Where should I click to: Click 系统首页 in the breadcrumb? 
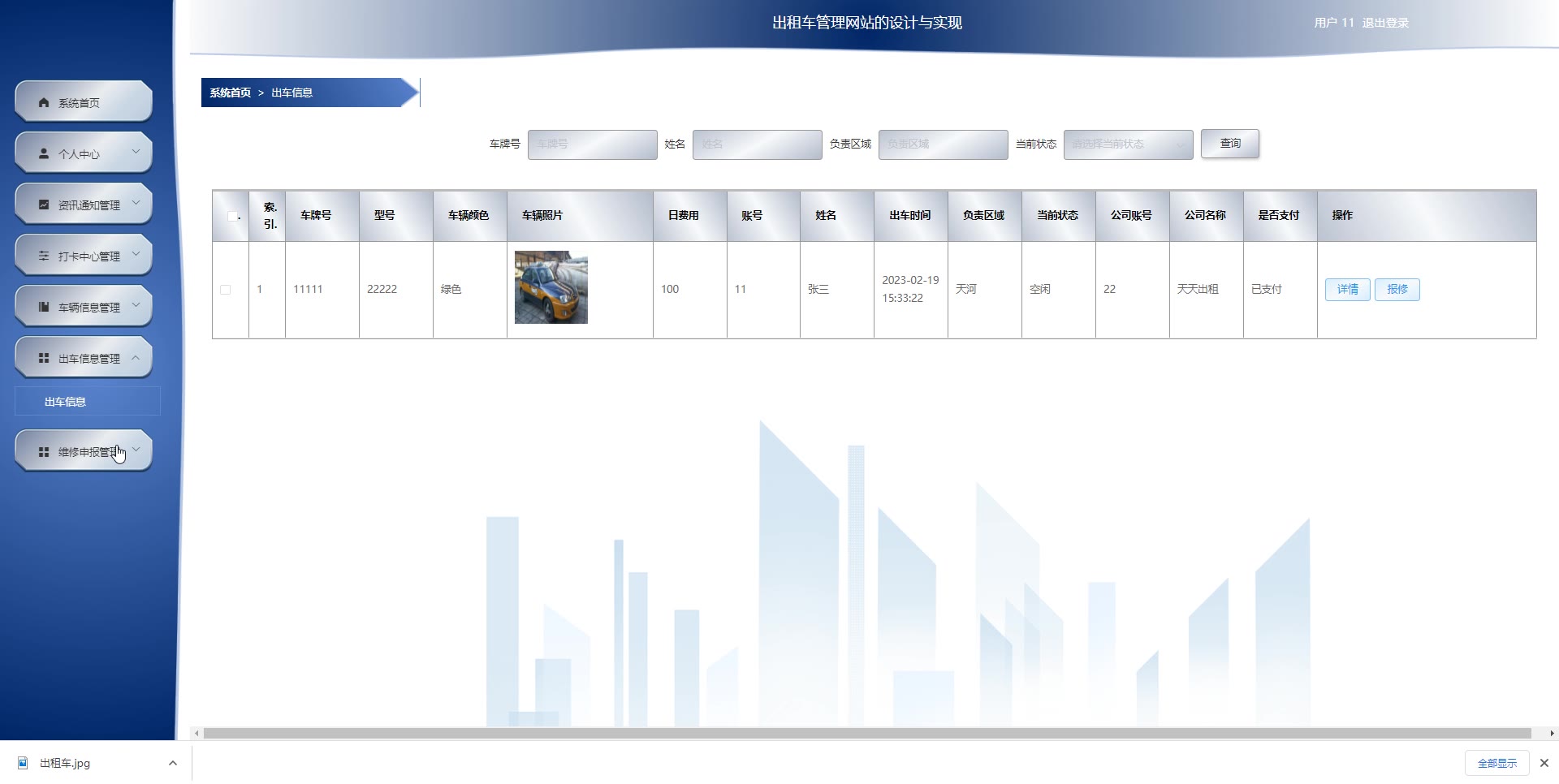point(231,93)
